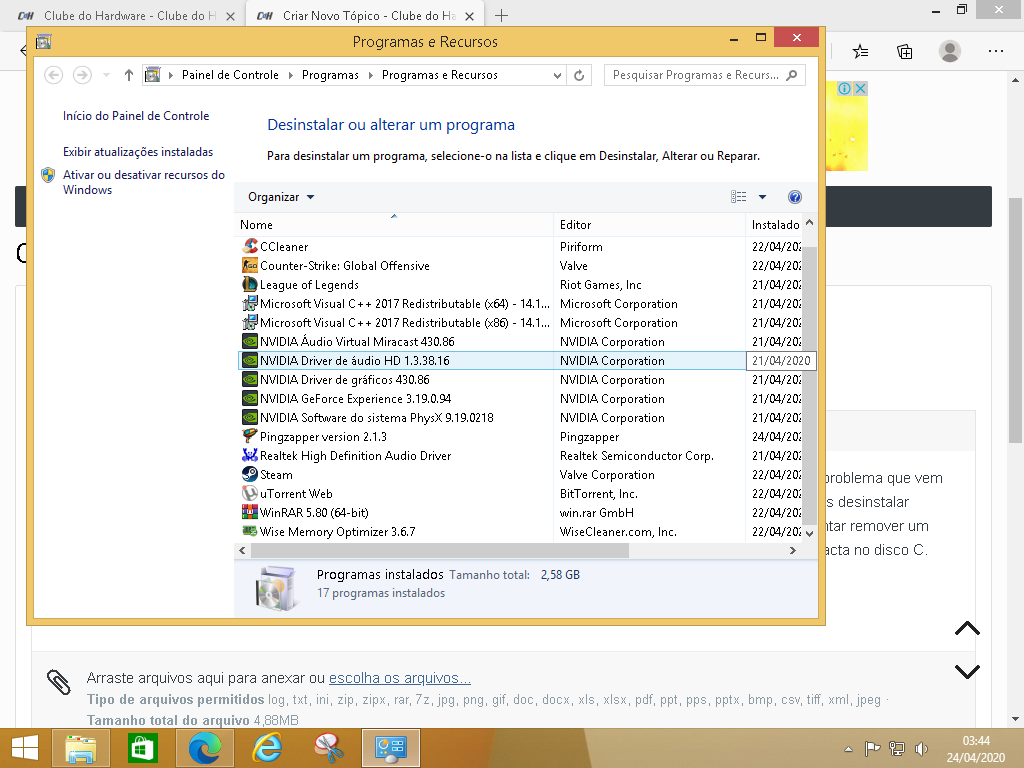Open Ativar ou desativar recursos do Windows
The height and width of the screenshot is (768, 1024).
(144, 182)
